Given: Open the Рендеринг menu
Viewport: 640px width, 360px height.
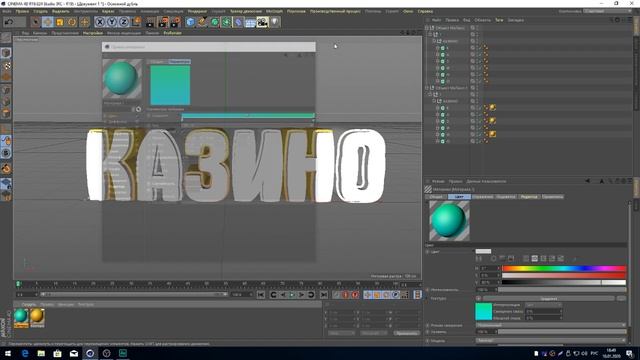Looking at the screenshot, I should 197,11.
